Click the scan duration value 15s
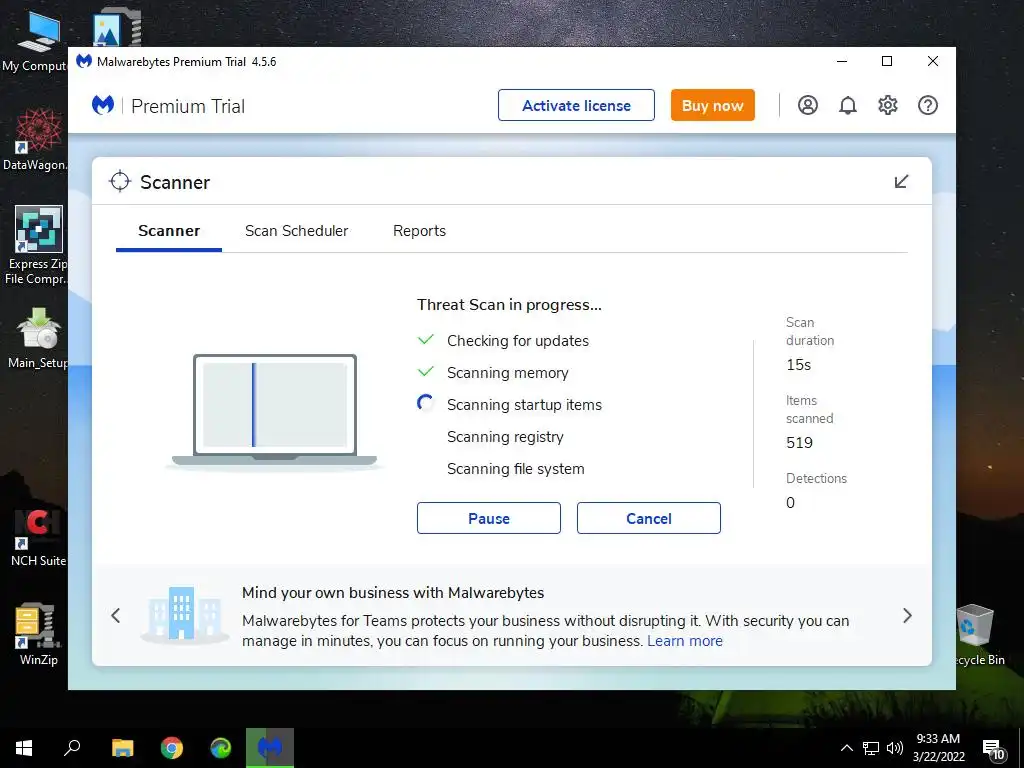 pyautogui.click(x=798, y=364)
